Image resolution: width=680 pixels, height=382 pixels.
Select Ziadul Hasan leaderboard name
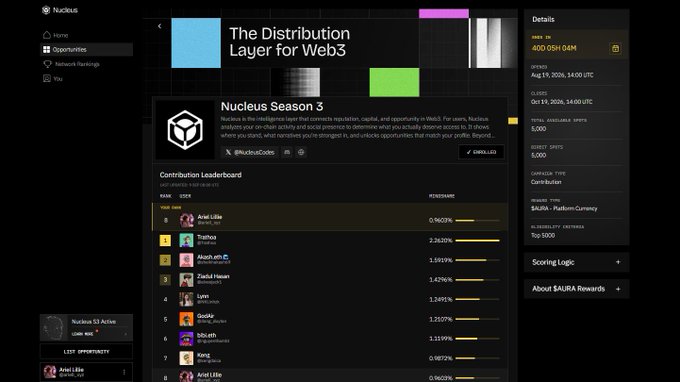(213, 276)
